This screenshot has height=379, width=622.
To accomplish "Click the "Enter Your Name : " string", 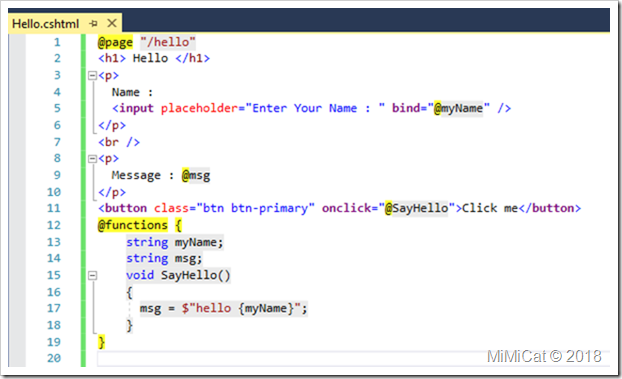I will click(315, 108).
